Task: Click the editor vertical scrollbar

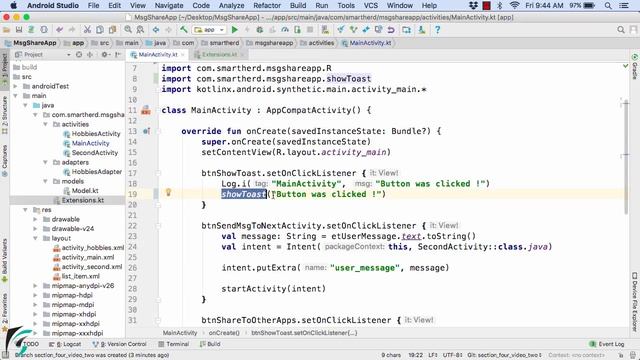Action: [x=626, y=156]
